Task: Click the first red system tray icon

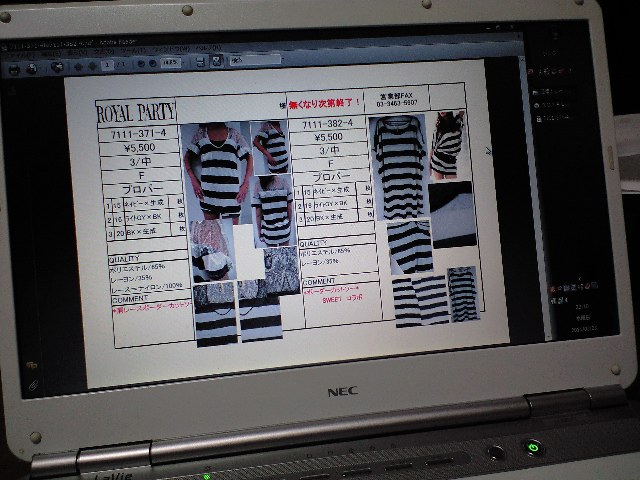Action: coord(553,289)
